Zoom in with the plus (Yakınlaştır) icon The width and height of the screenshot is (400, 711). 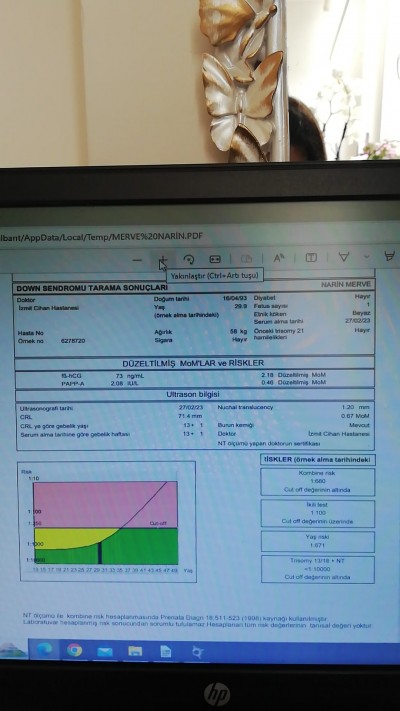(x=163, y=260)
